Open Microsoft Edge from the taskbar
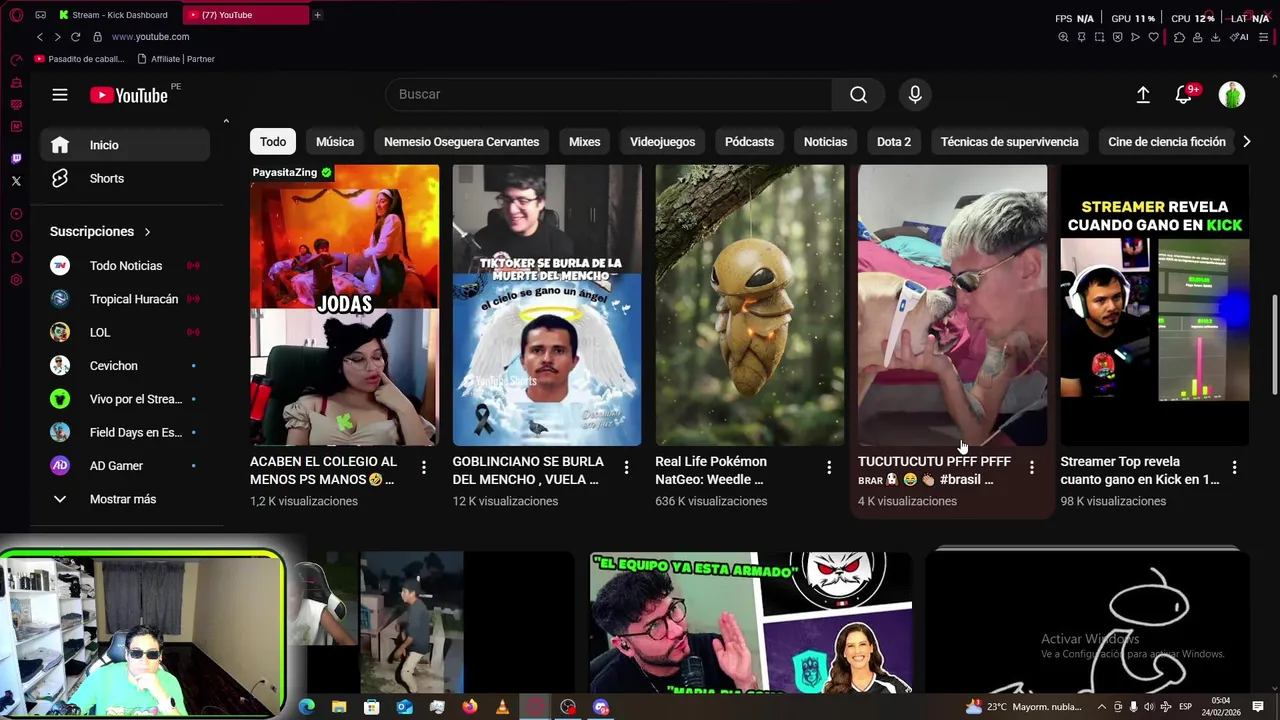This screenshot has width=1280, height=720. point(307,707)
